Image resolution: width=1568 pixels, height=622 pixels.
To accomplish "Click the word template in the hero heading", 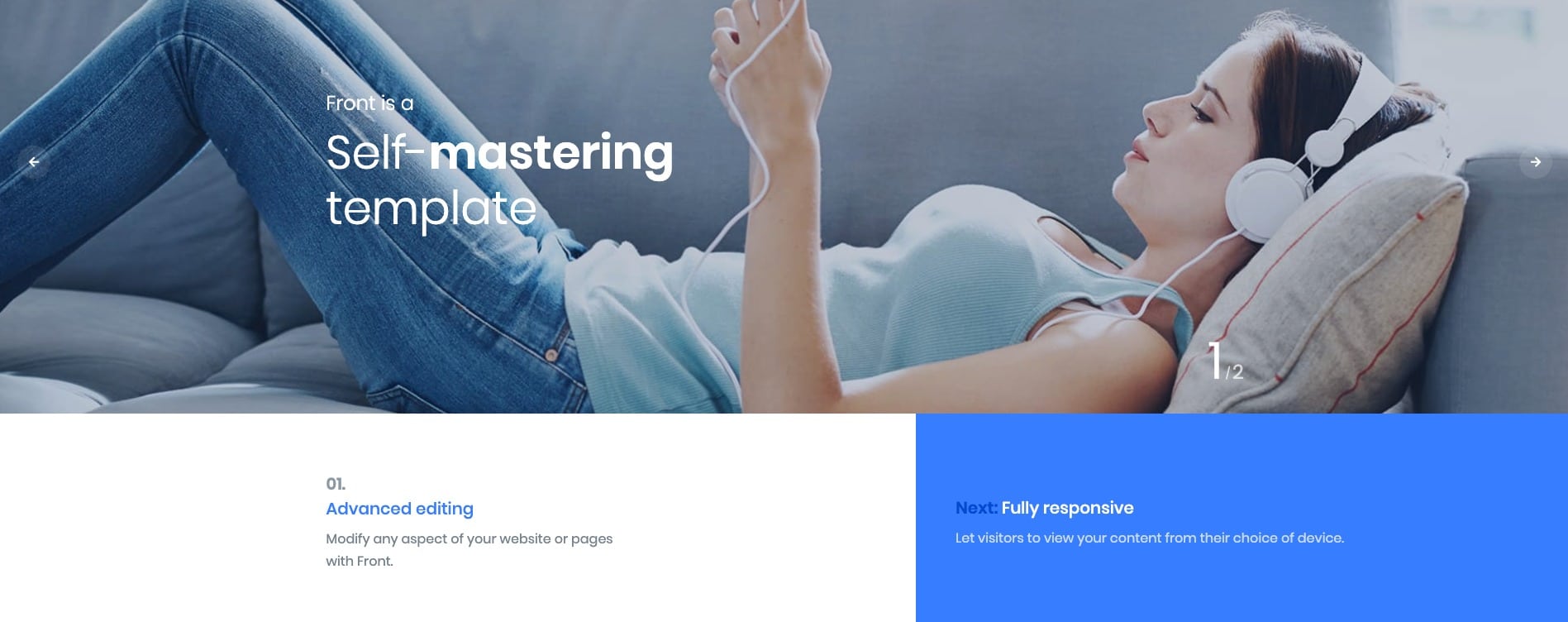I will coord(431,209).
